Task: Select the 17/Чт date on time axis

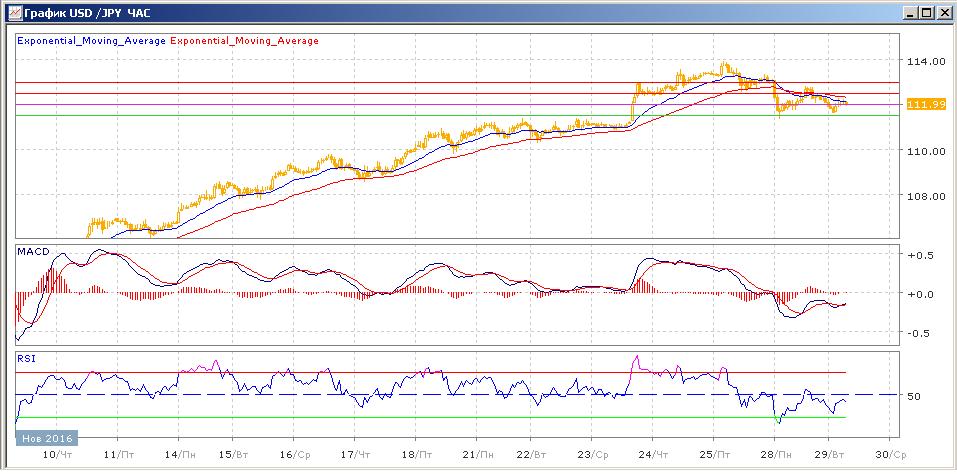Action: tap(357, 455)
